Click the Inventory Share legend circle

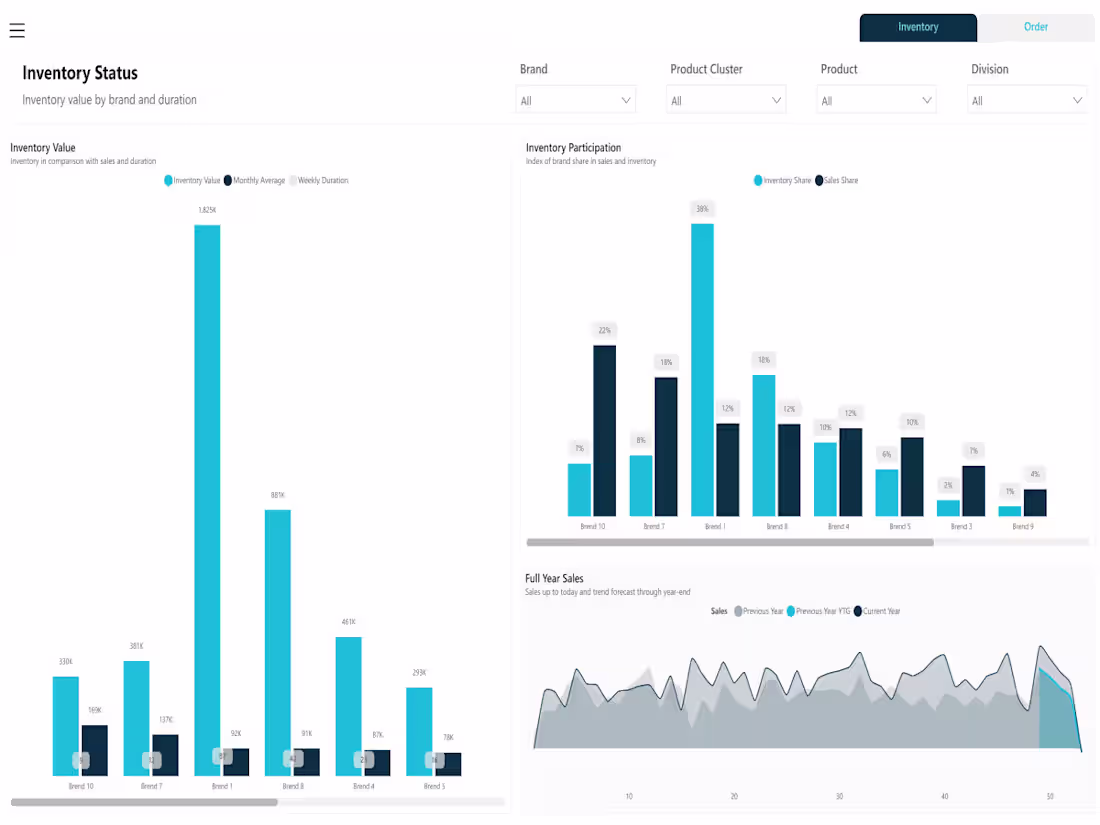[758, 180]
